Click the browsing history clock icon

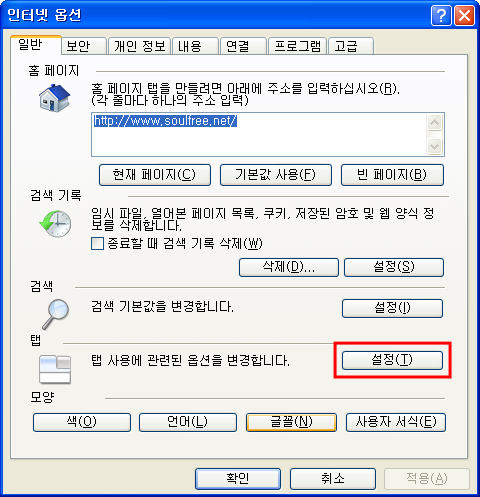click(55, 224)
